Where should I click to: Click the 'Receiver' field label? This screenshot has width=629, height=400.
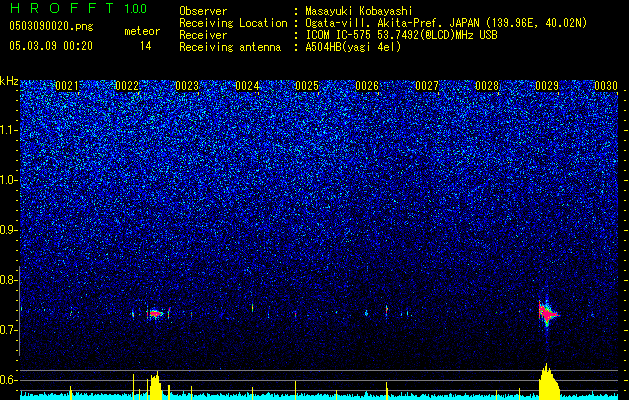point(203,35)
